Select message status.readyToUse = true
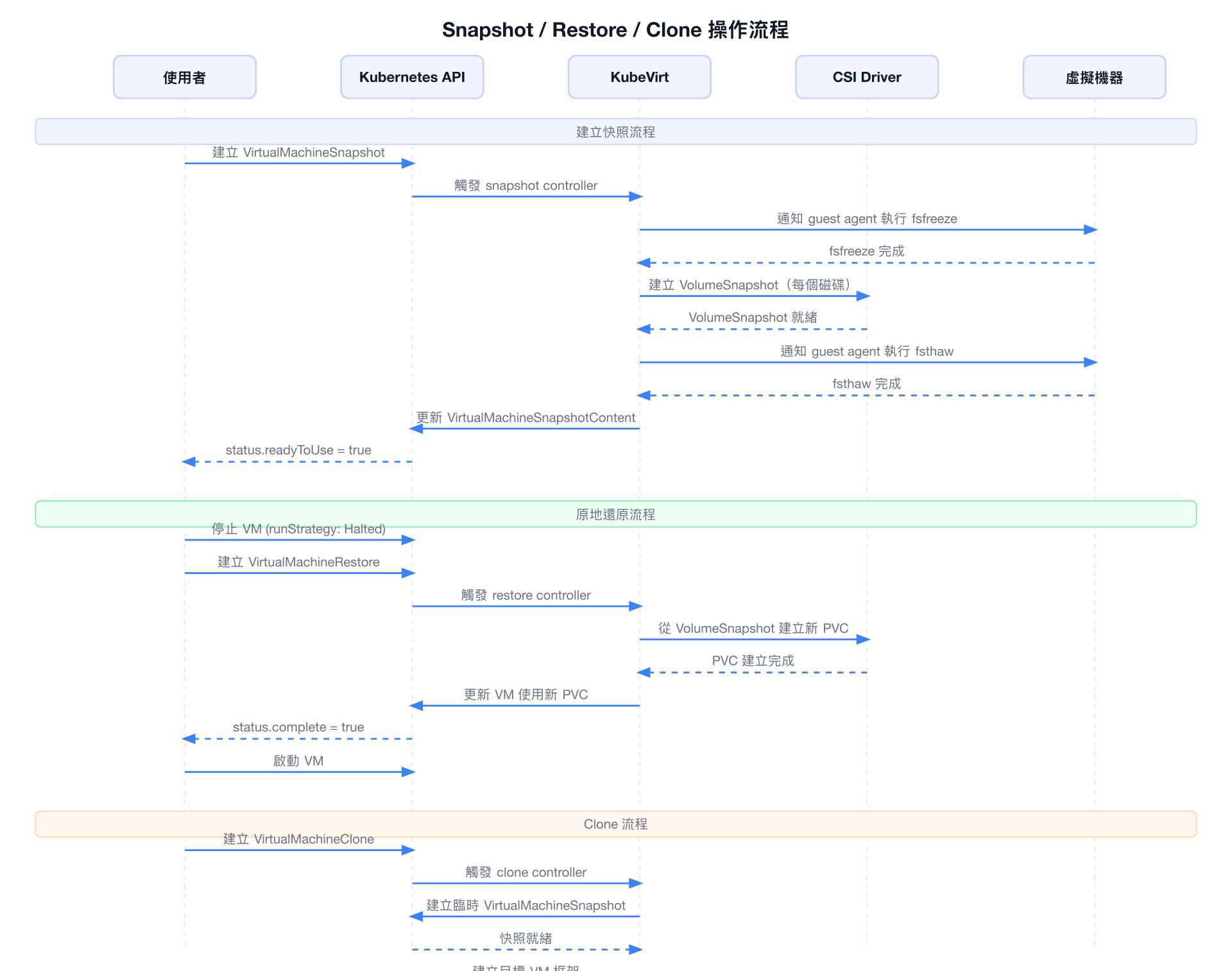1232x971 pixels. pos(298,450)
